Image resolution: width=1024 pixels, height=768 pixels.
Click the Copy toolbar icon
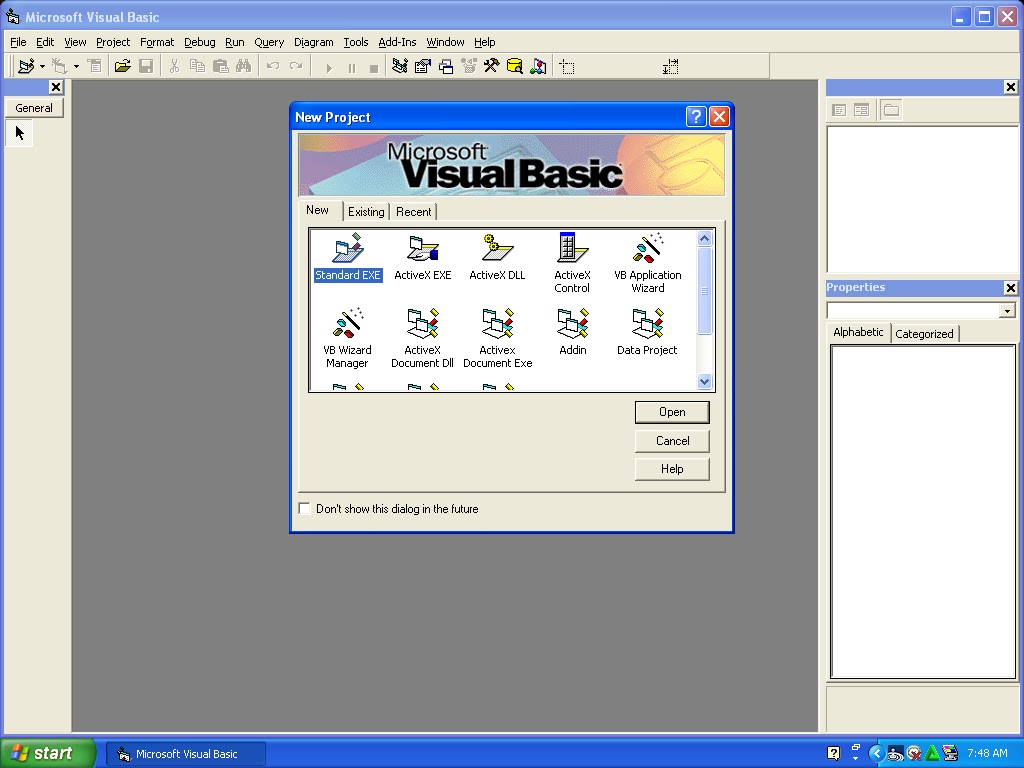(197, 66)
